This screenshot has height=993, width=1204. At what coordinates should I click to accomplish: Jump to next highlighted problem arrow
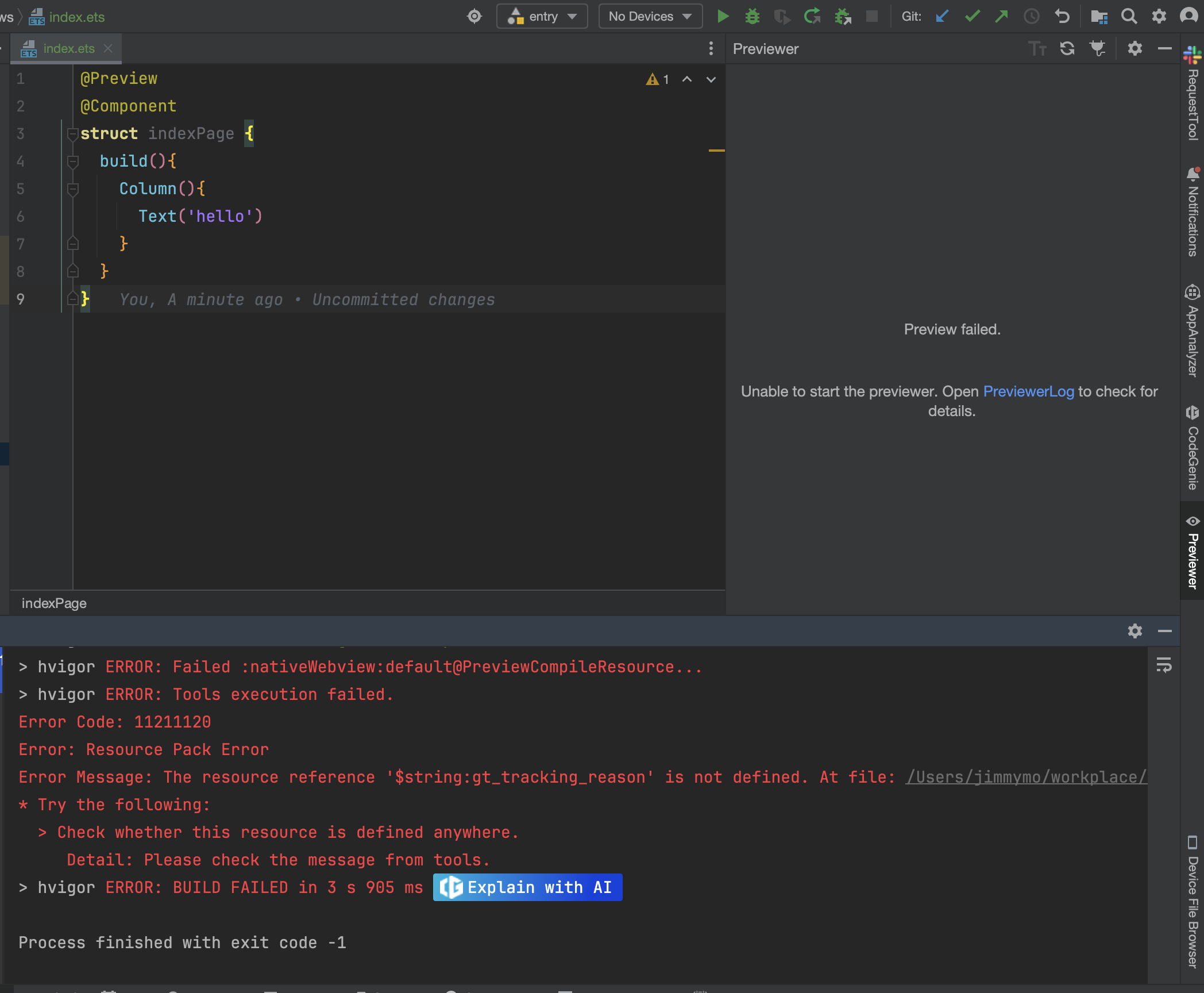pyautogui.click(x=711, y=79)
